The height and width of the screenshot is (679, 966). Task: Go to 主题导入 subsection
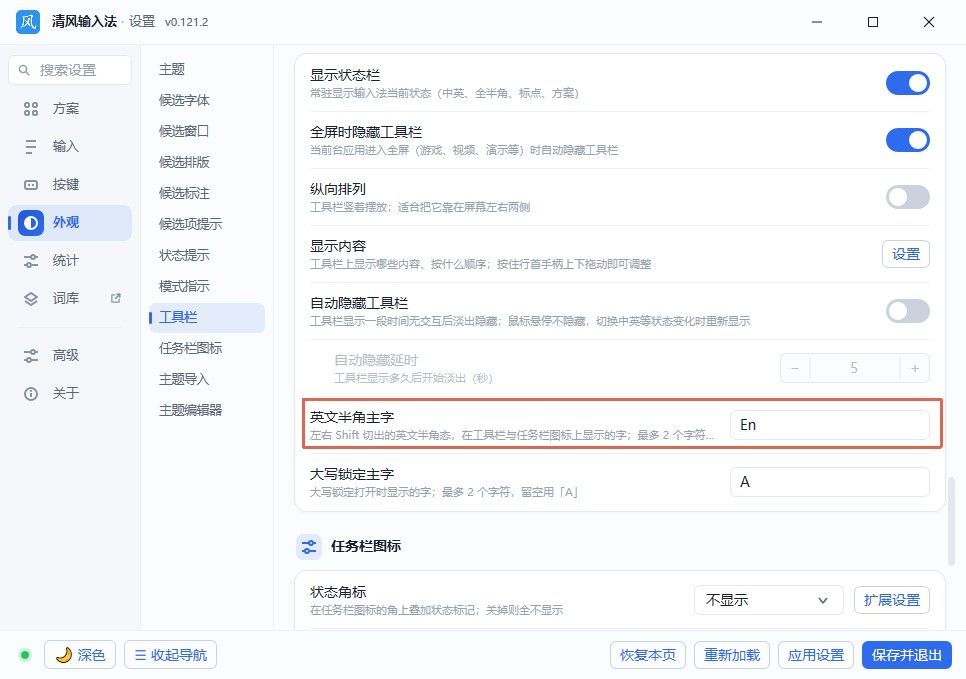point(206,380)
